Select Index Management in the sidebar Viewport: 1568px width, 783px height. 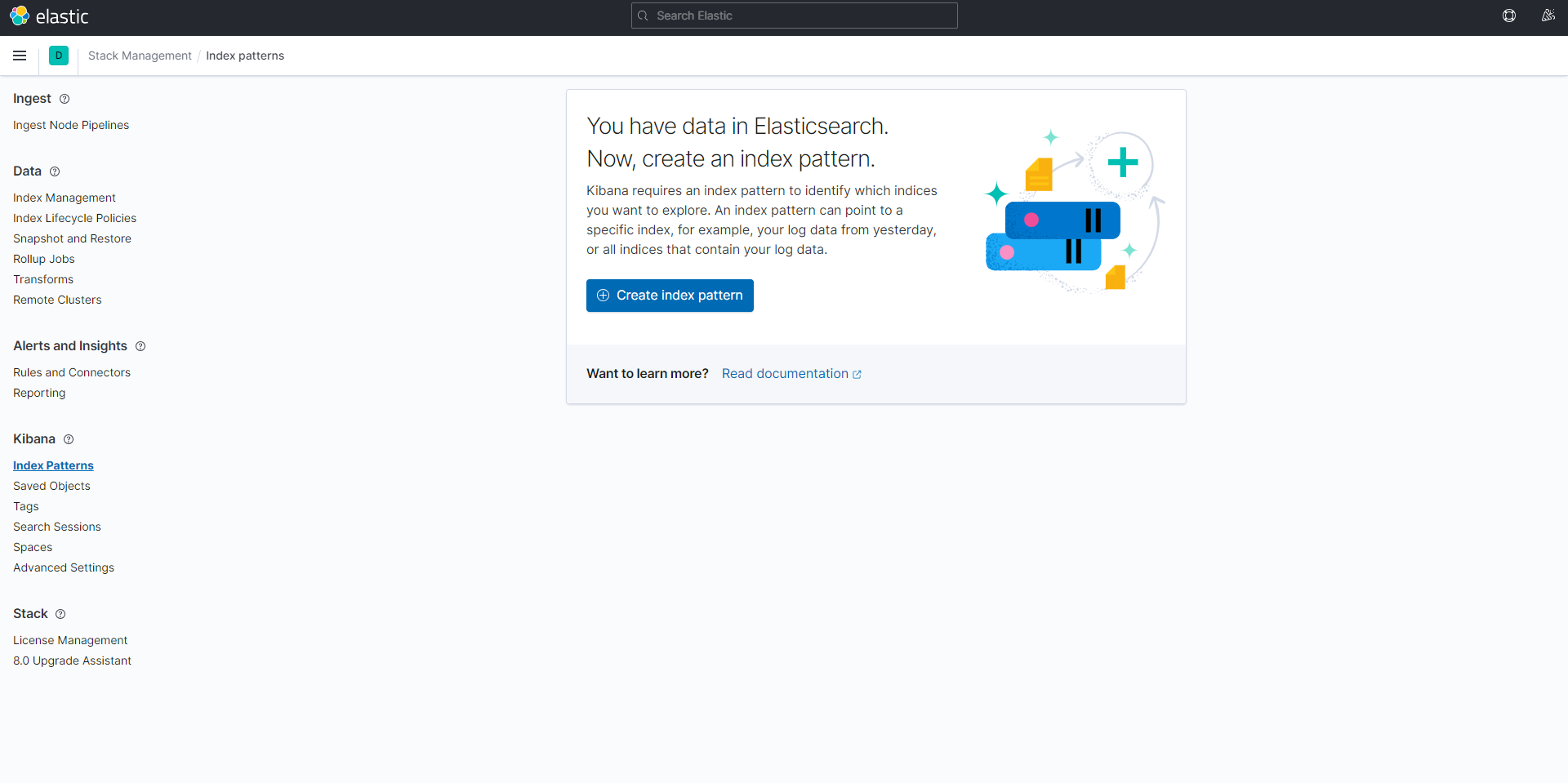coord(64,198)
